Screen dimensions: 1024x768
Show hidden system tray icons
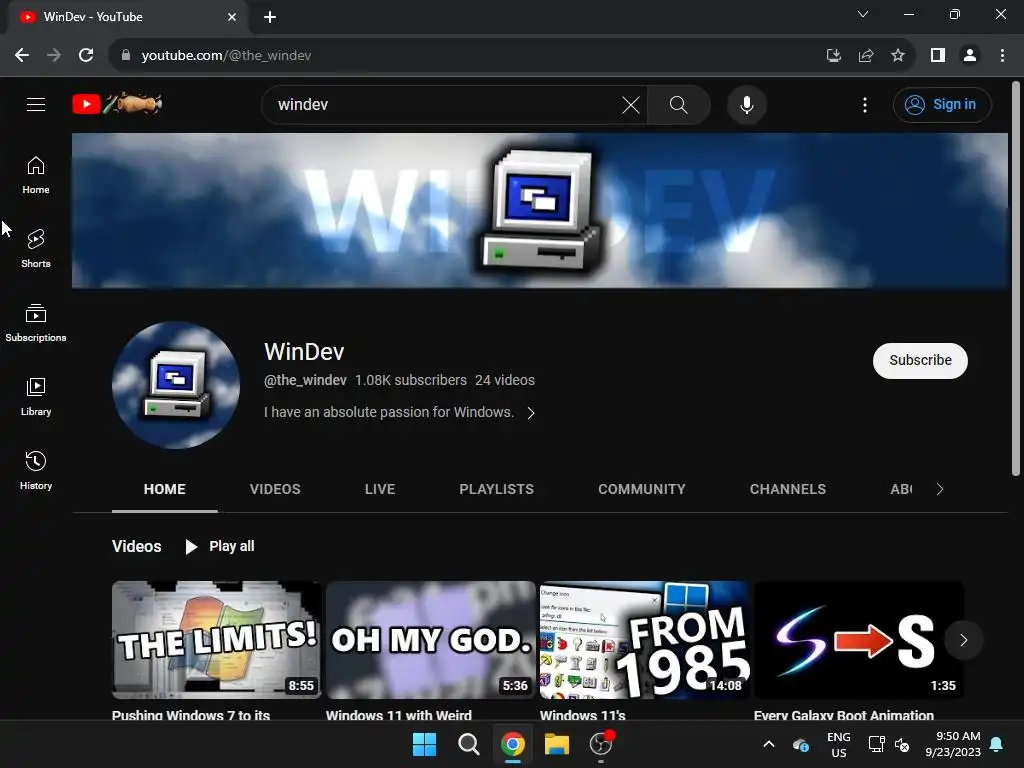[769, 744]
